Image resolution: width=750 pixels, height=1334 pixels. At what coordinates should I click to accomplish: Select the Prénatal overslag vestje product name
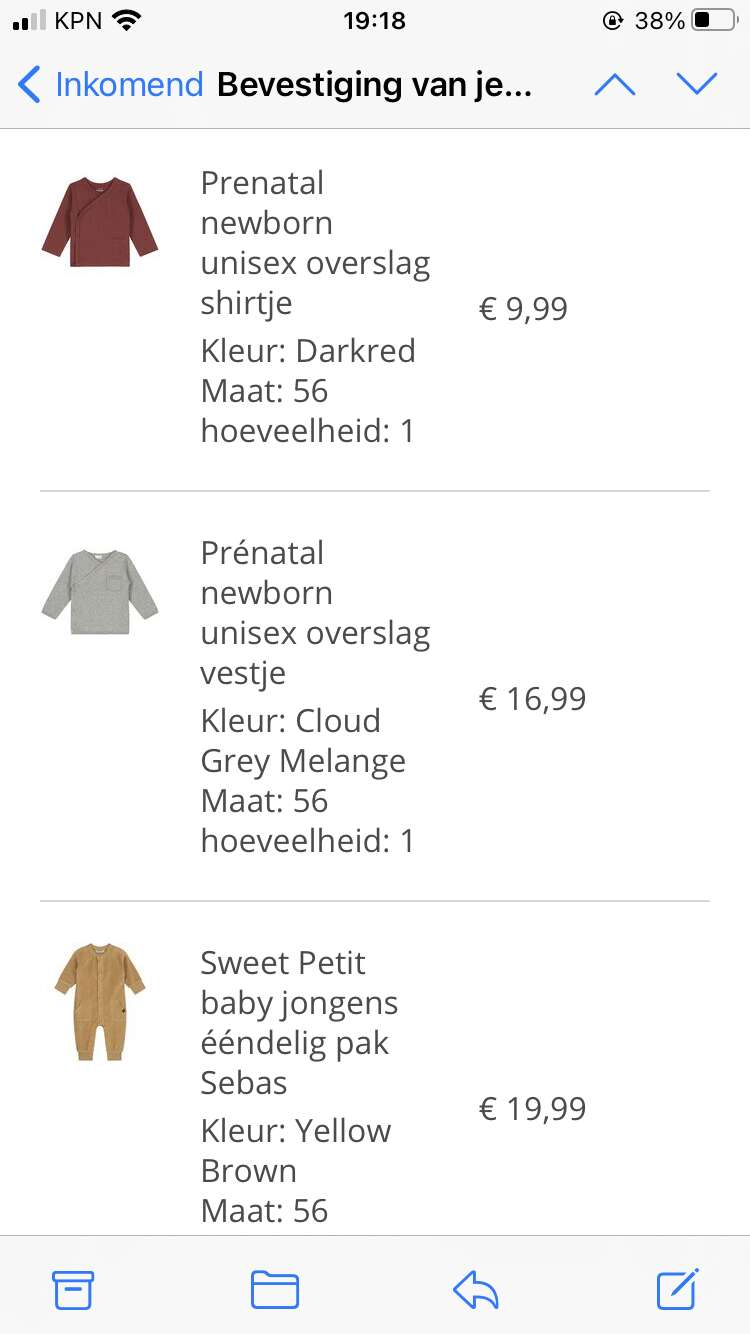click(315, 613)
